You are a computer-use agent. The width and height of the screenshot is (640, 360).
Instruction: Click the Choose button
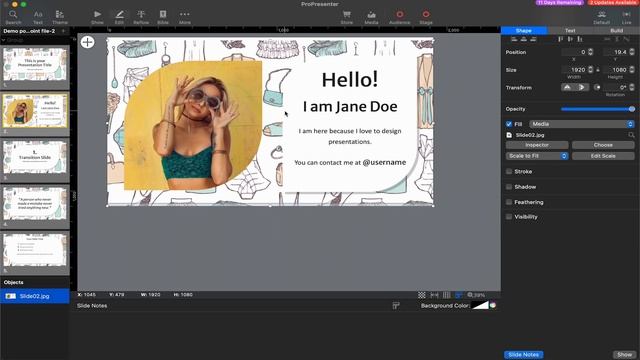(x=603, y=145)
